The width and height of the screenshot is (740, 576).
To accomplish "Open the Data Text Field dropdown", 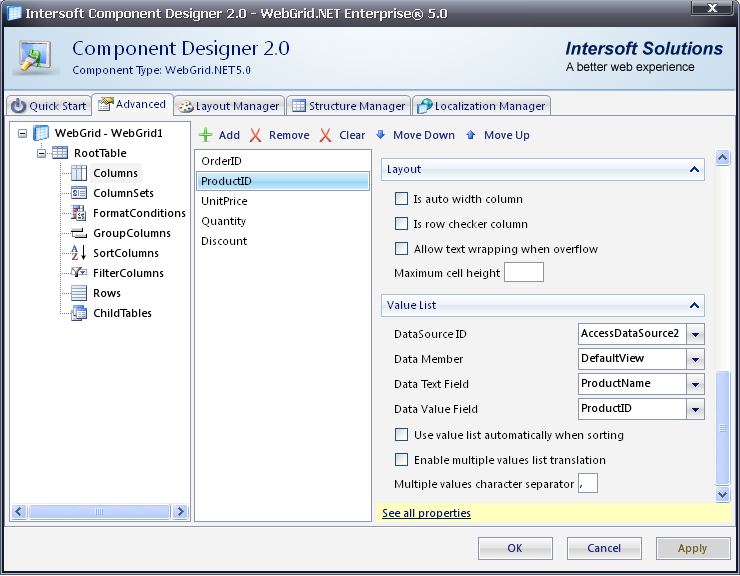I will (695, 384).
